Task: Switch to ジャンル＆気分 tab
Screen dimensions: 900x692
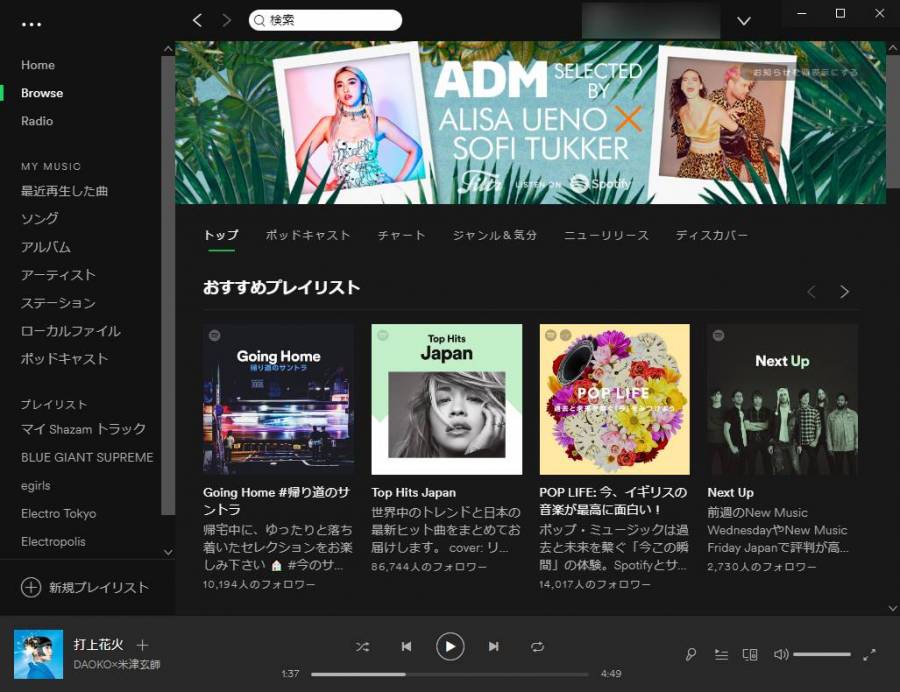Action: 494,235
